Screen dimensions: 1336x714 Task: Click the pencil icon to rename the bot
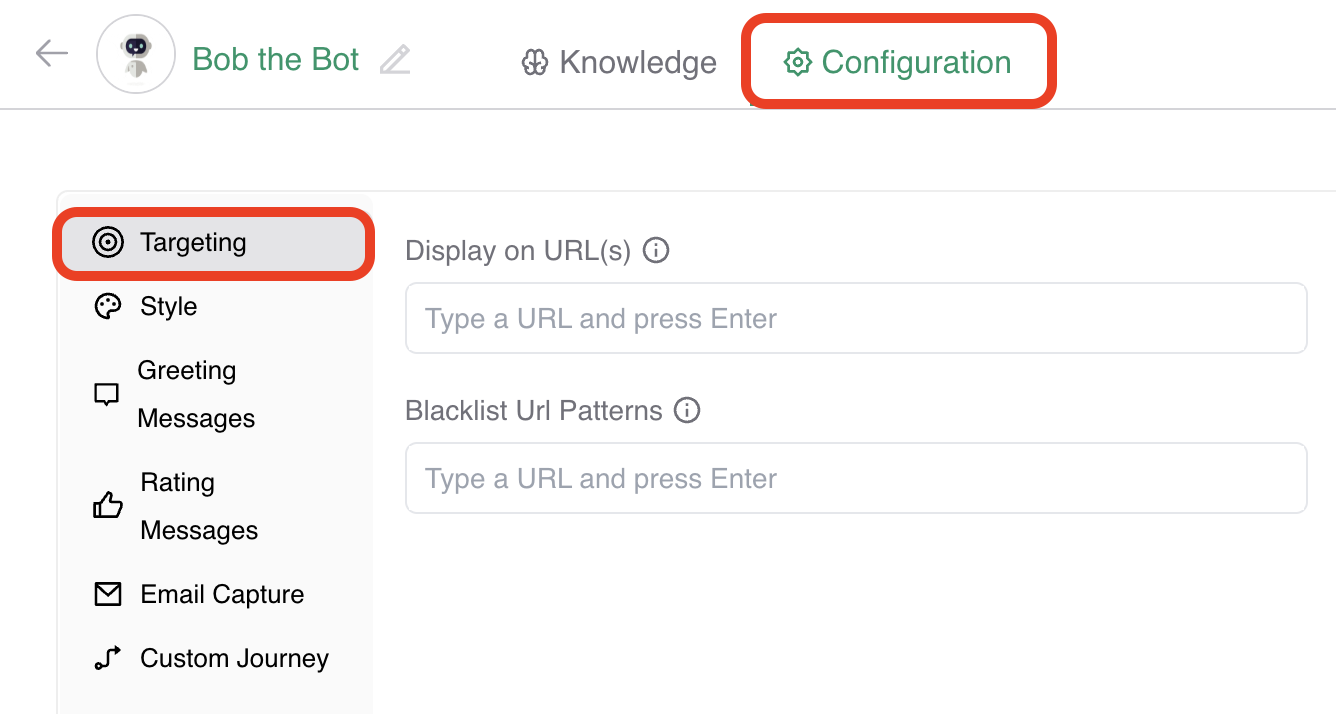pyautogui.click(x=395, y=60)
